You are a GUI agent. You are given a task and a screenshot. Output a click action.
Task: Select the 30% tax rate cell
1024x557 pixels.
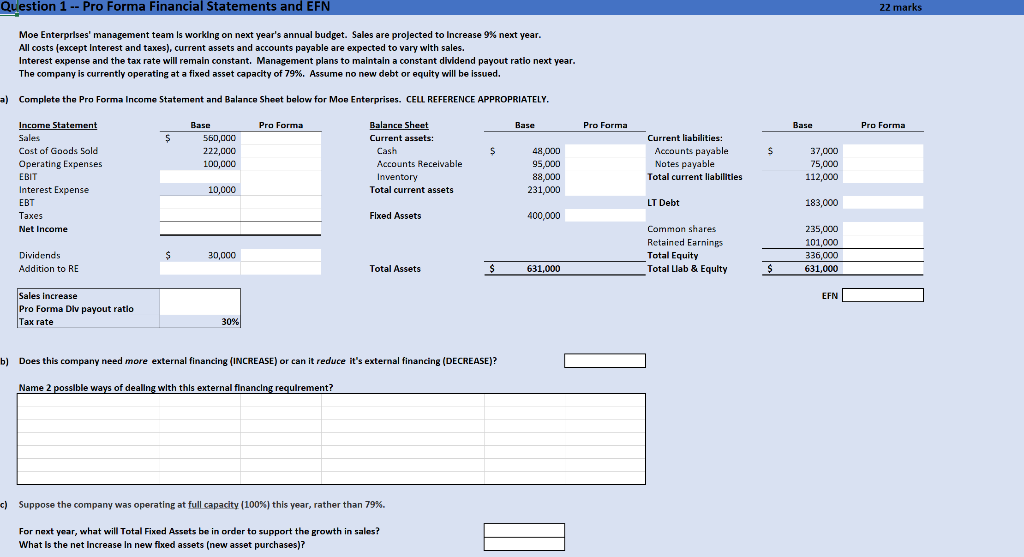pyautogui.click(x=200, y=322)
